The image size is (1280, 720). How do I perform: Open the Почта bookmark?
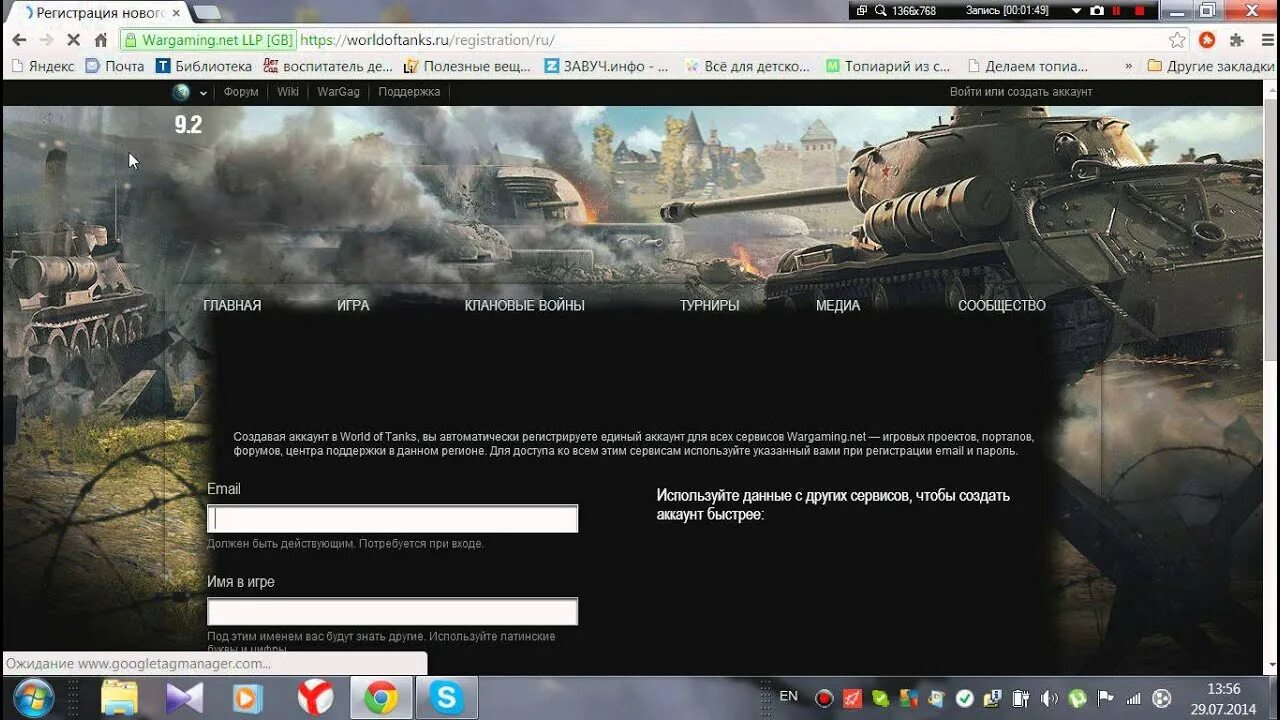115,66
